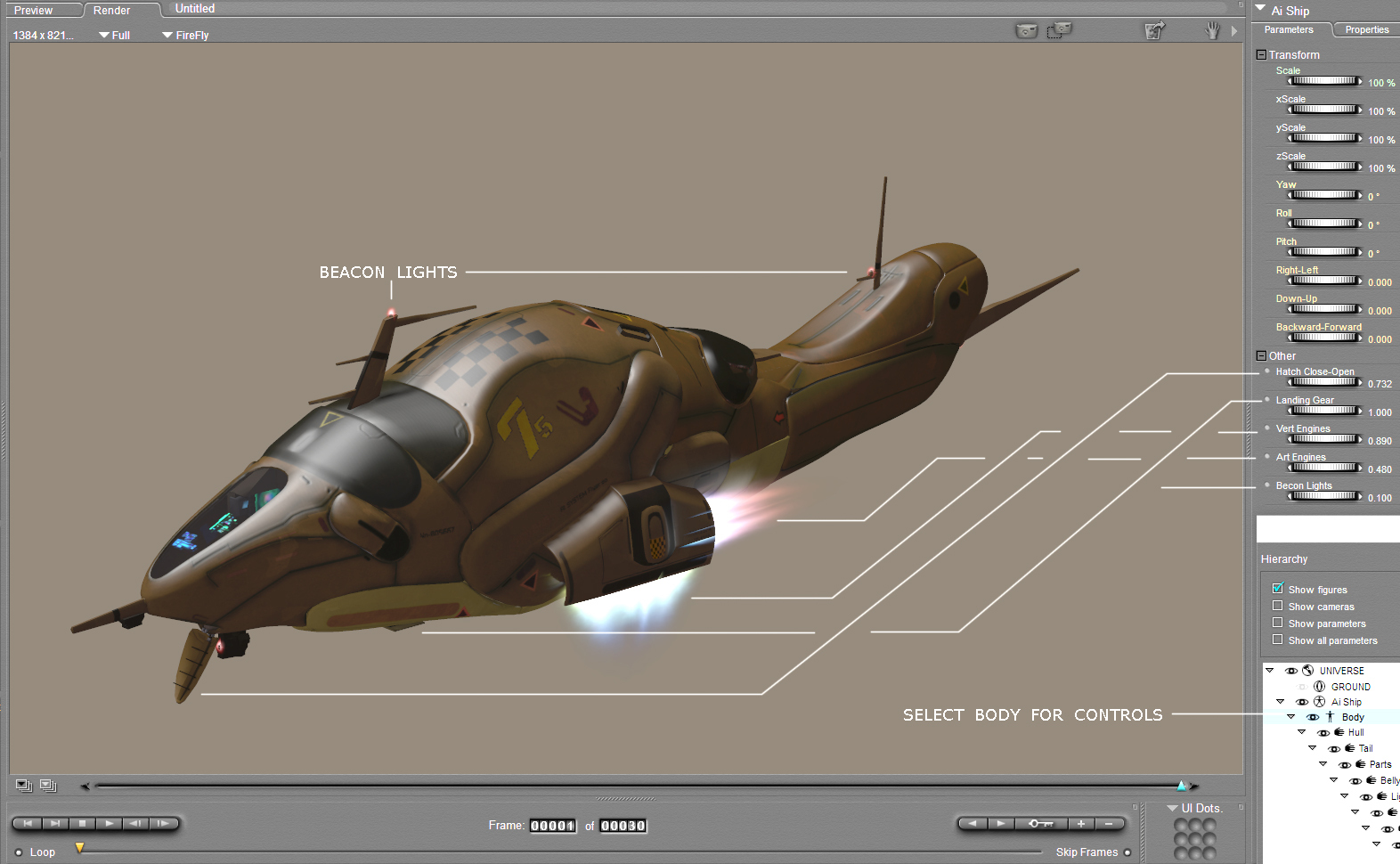Image resolution: width=1400 pixels, height=864 pixels.
Task: Click the right arrow next to hand icon
Action: point(1234,31)
